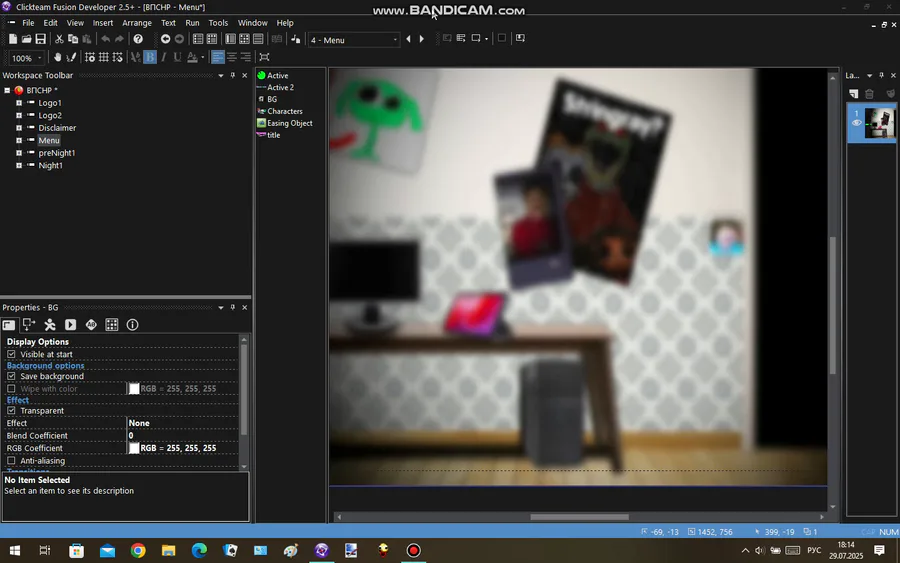Select the Display Options properties tab
This screenshot has width=900, height=563.
9,325
